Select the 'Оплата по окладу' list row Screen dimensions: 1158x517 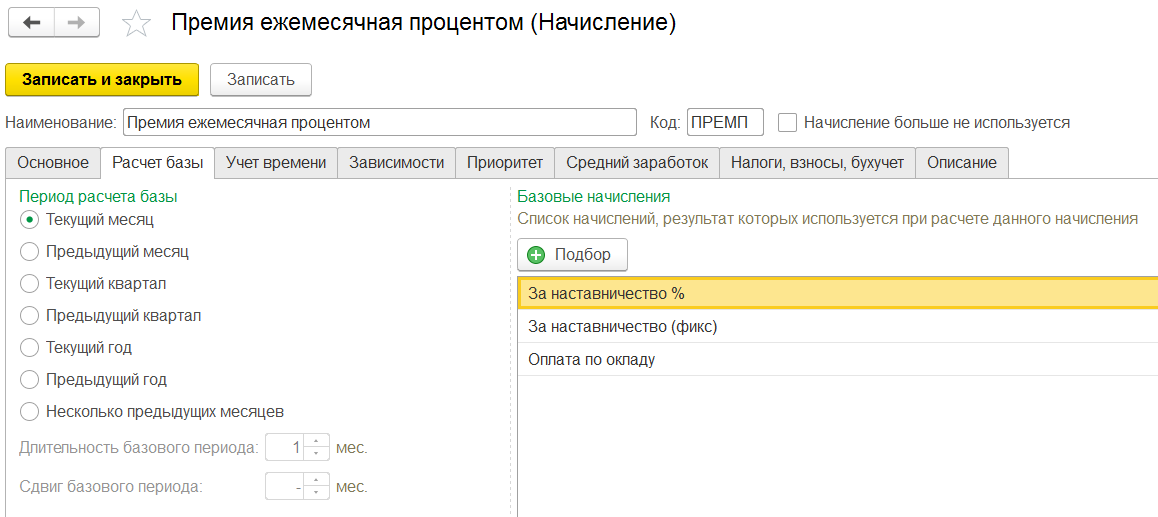pyautogui.click(x=591, y=359)
